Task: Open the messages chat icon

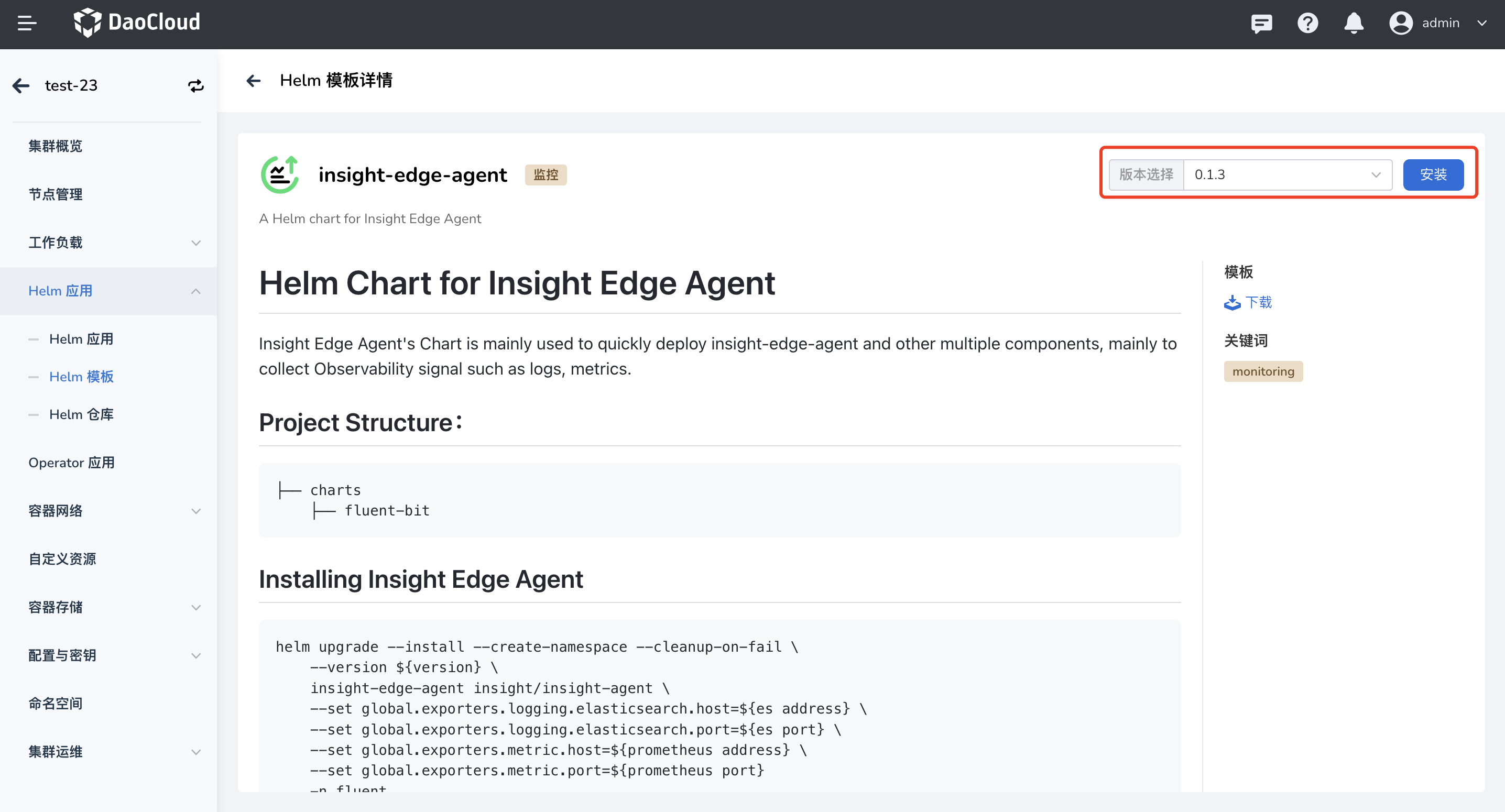Action: coord(1261,24)
